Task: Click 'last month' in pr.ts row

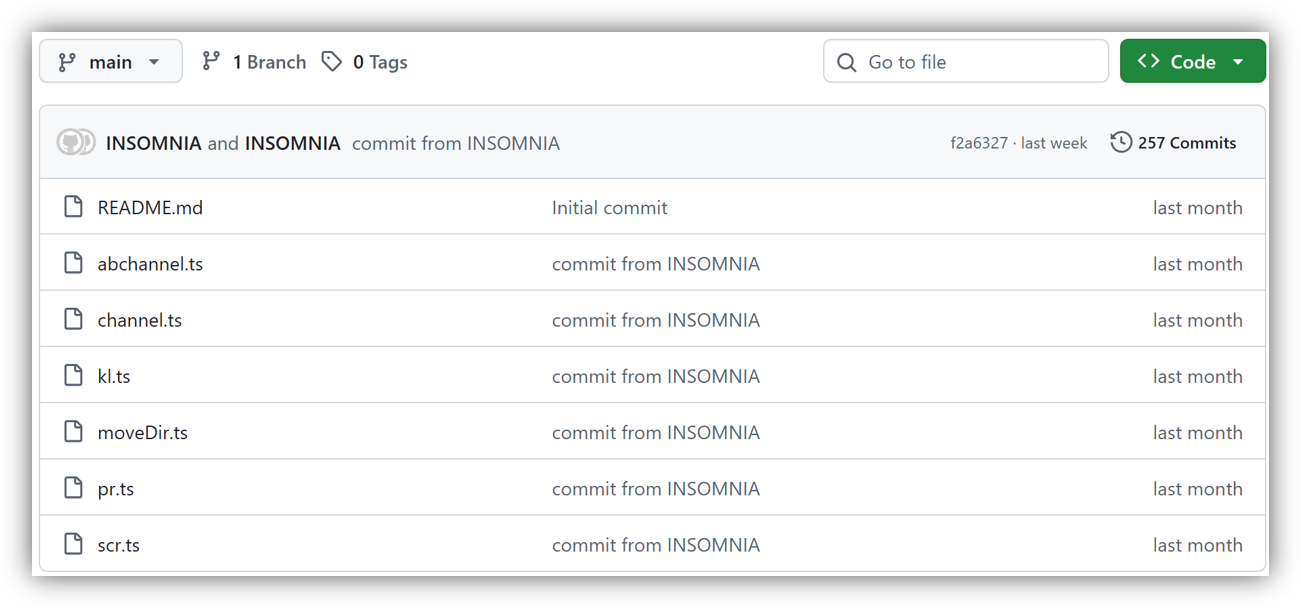Action: (x=1198, y=488)
